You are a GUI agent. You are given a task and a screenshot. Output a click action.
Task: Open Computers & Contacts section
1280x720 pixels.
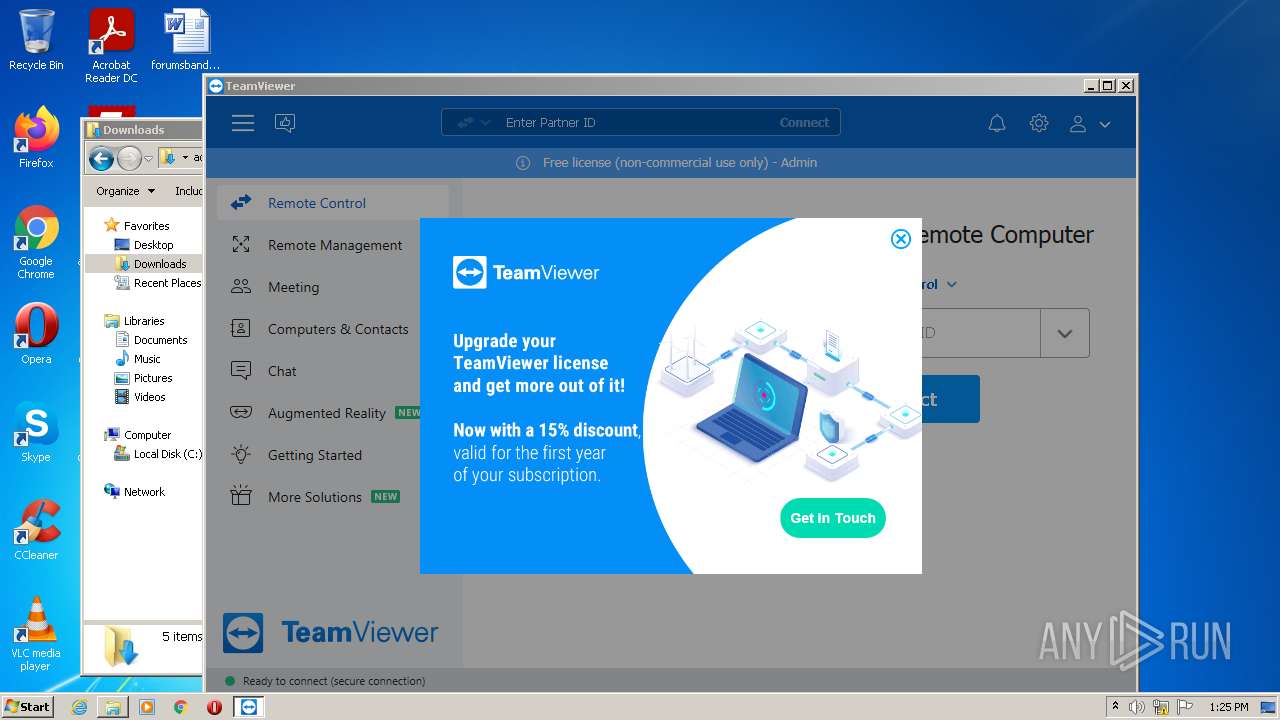click(x=333, y=329)
